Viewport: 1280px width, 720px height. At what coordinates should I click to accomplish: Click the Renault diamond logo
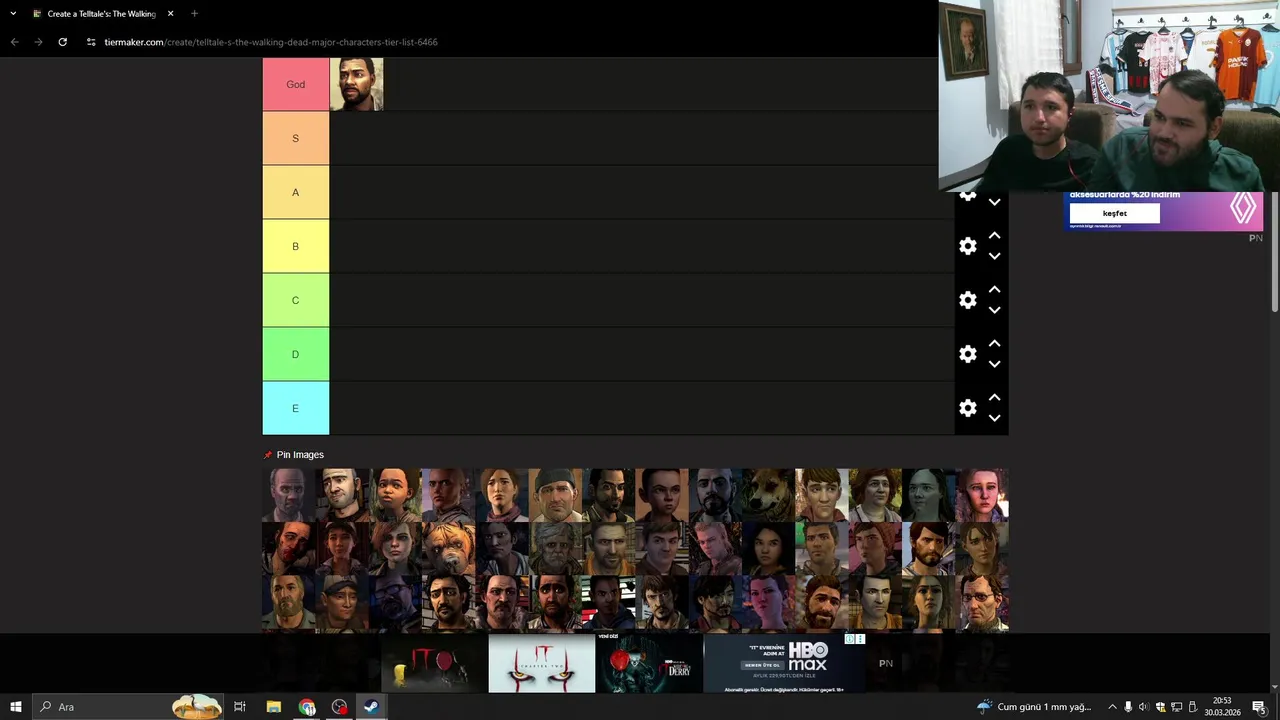click(1243, 208)
